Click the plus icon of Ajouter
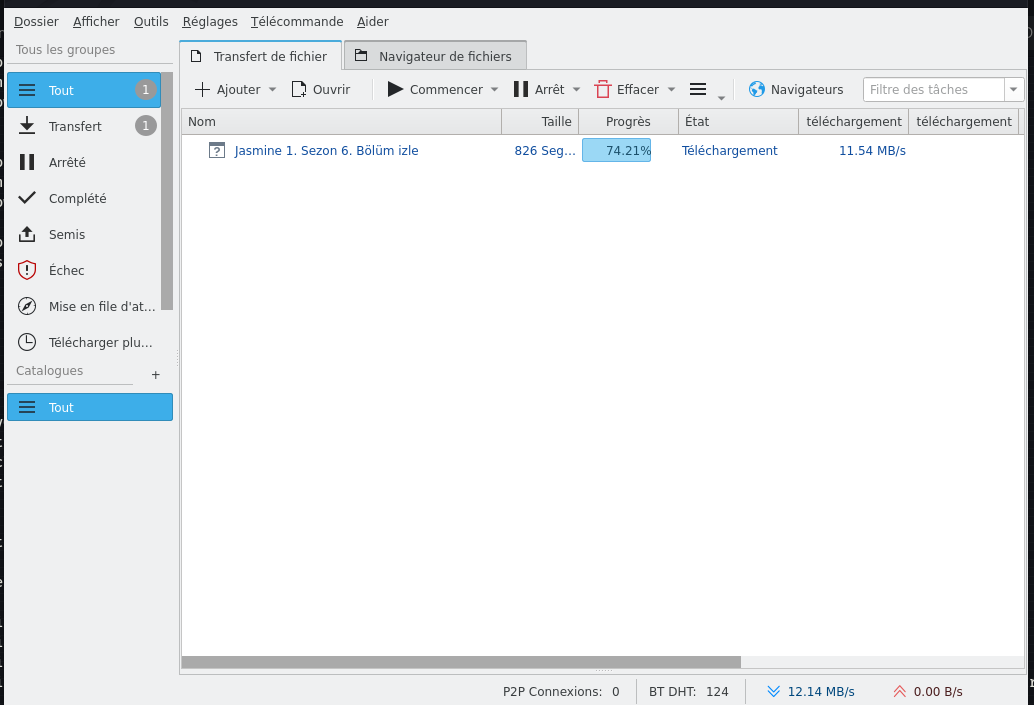The width and height of the screenshot is (1034, 705). [x=202, y=90]
